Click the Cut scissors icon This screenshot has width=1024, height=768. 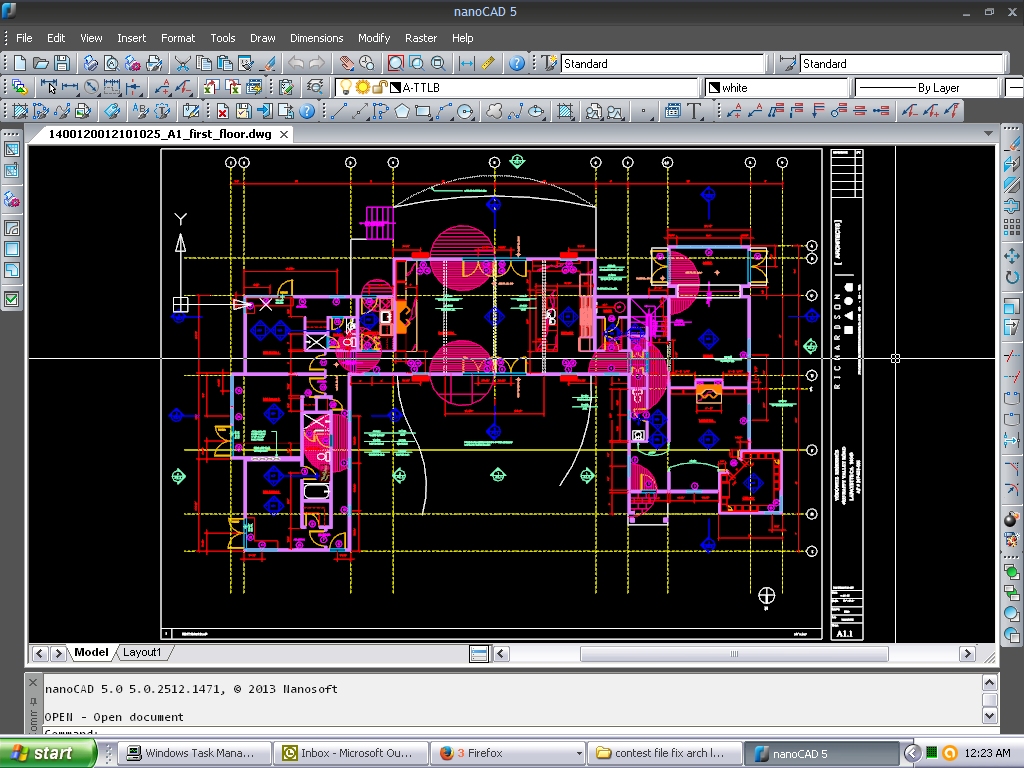tap(183, 63)
